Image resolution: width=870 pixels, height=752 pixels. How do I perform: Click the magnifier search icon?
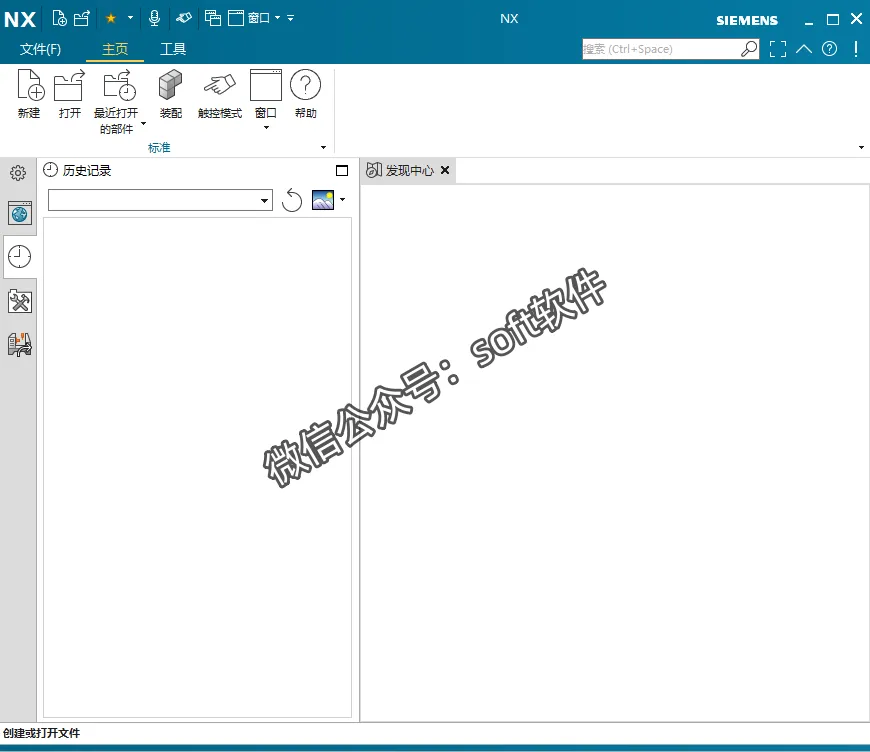[749, 49]
